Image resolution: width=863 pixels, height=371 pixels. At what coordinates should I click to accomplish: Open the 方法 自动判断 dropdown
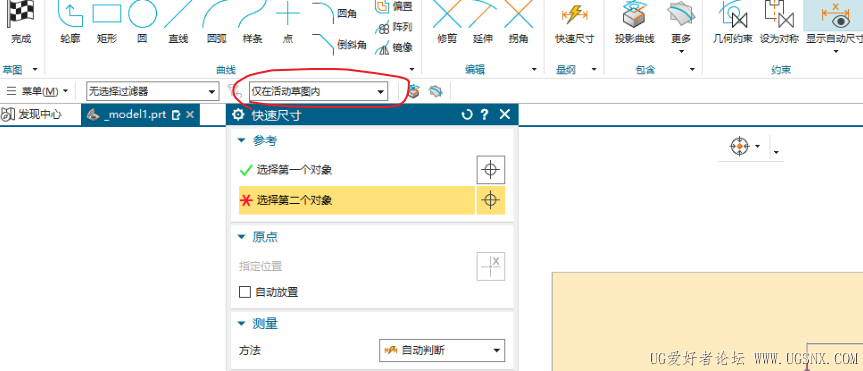(442, 350)
